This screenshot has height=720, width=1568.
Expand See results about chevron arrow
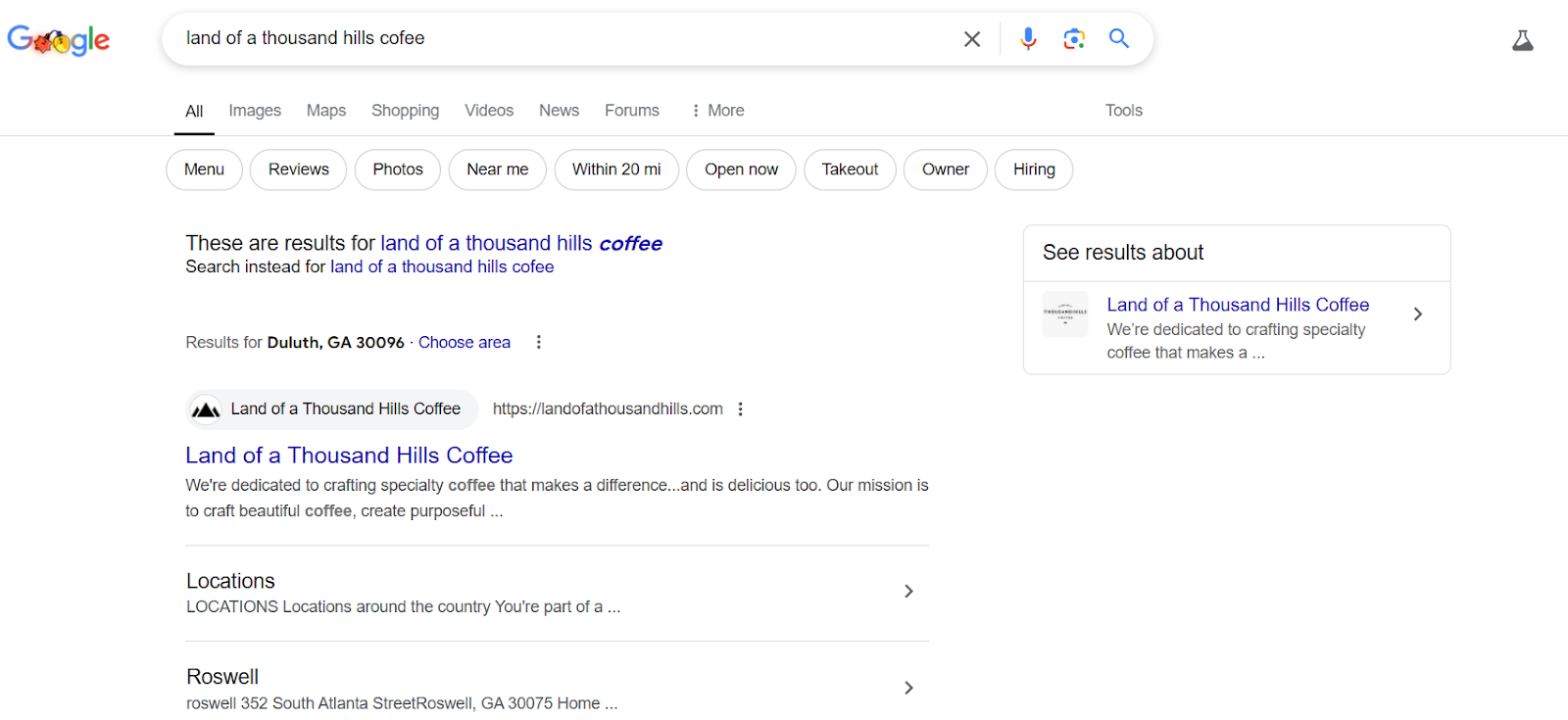coord(1417,313)
